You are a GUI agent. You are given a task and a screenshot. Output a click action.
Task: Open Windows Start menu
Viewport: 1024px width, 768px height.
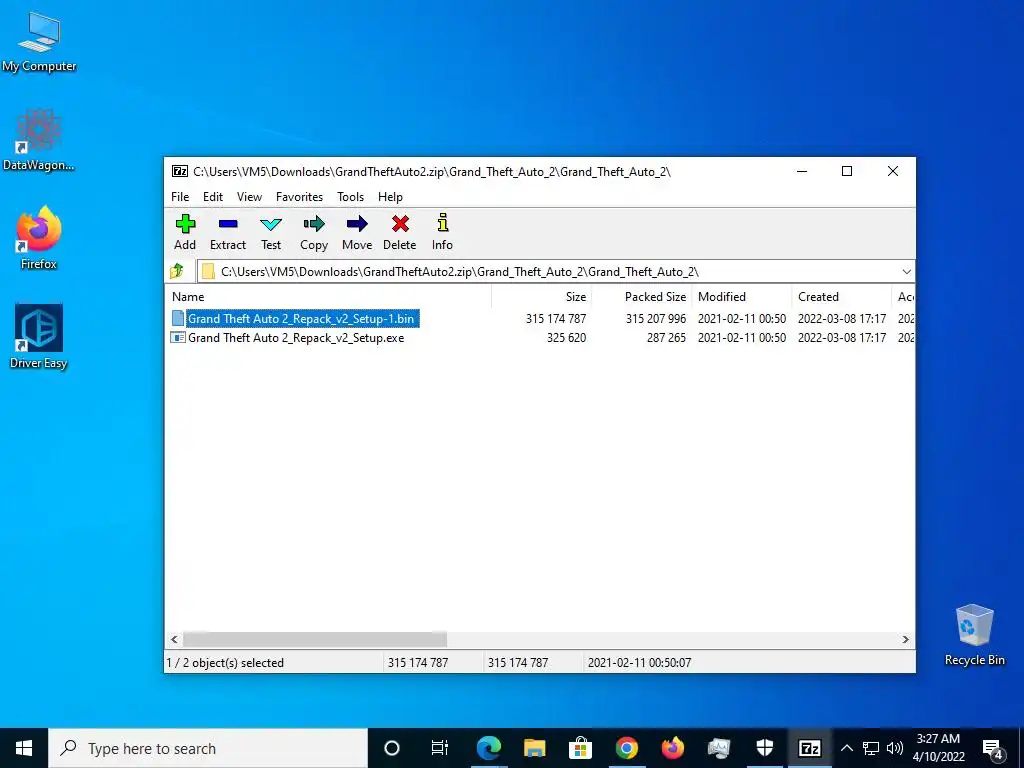point(24,748)
